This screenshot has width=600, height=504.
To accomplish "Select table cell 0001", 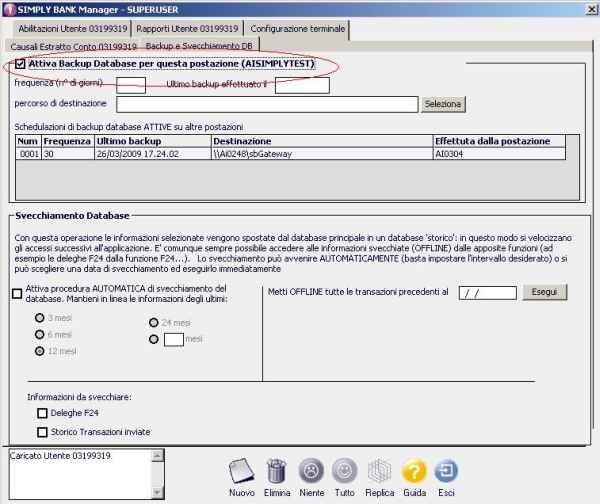I will 28,154.
